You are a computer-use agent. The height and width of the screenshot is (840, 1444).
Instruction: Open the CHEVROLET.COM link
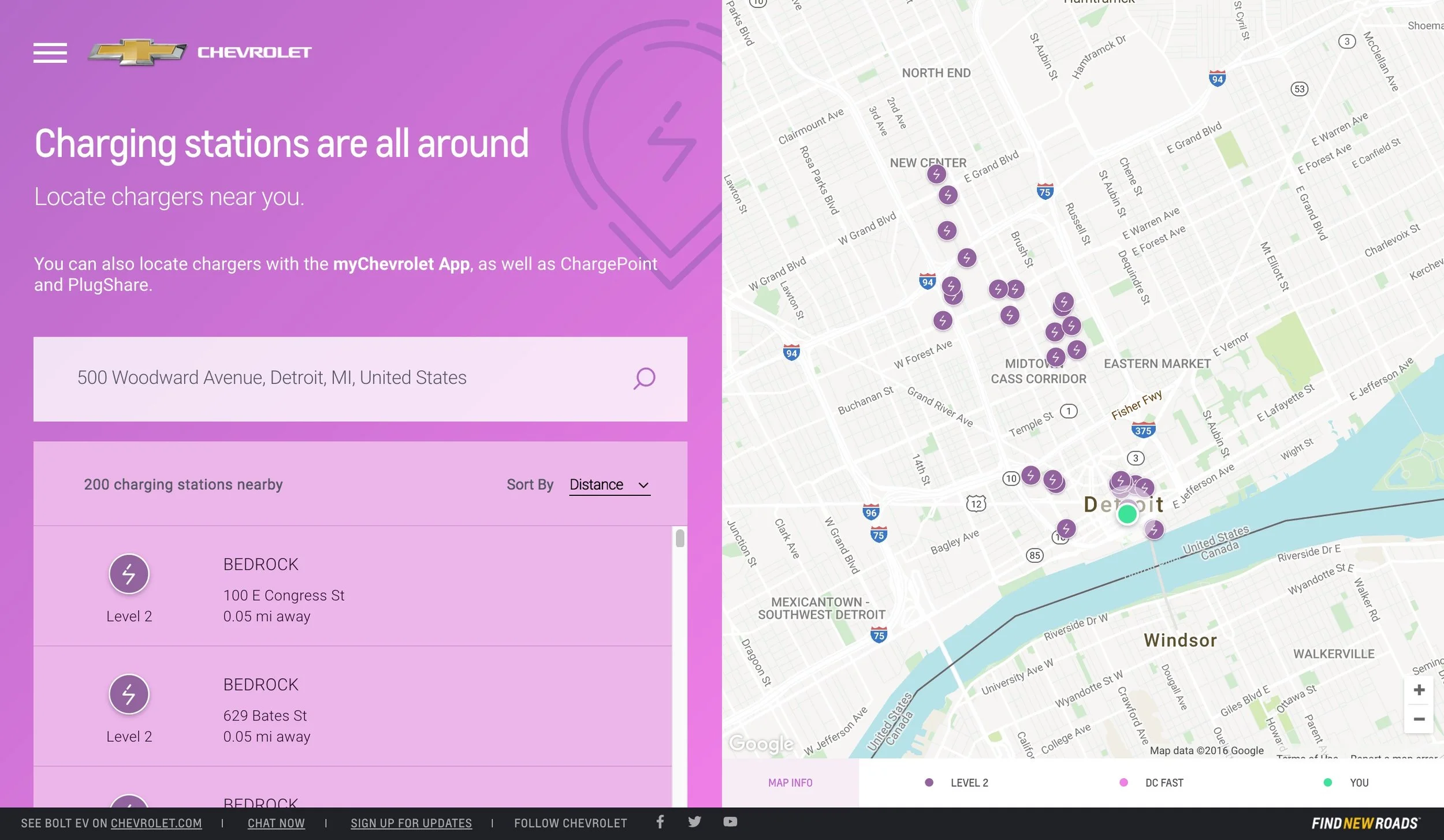(x=156, y=823)
